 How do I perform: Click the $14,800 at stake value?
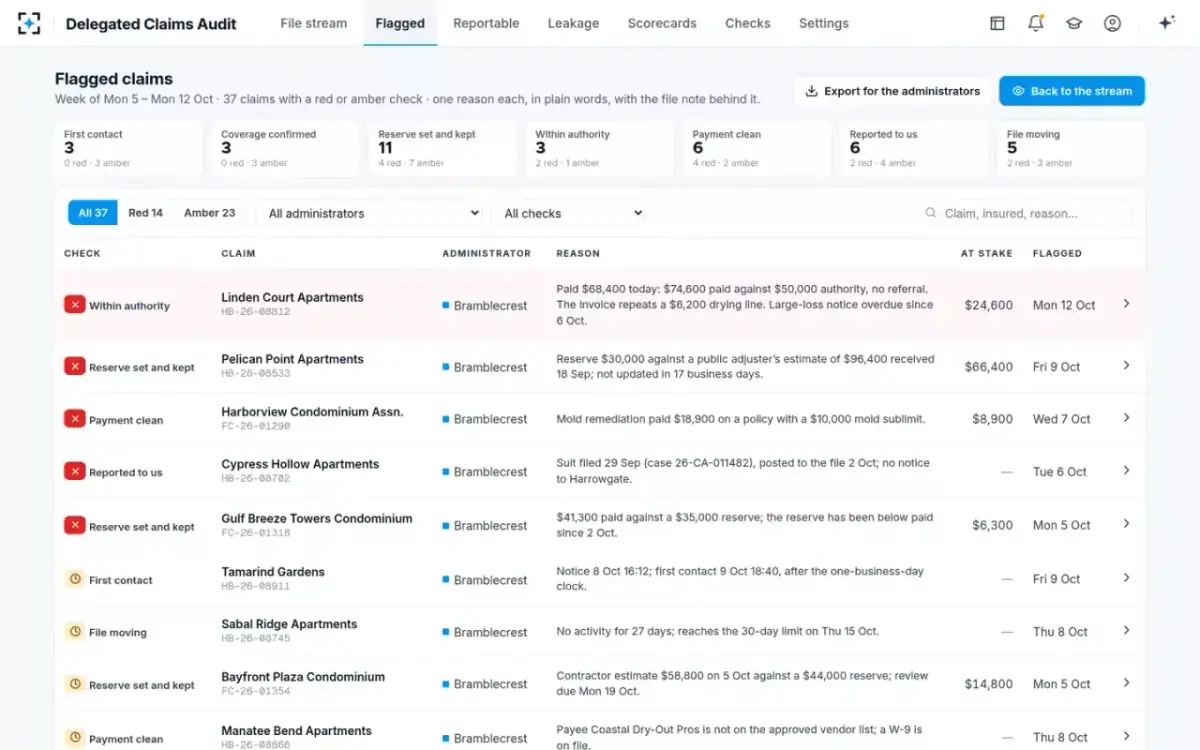pyautogui.click(x=989, y=684)
